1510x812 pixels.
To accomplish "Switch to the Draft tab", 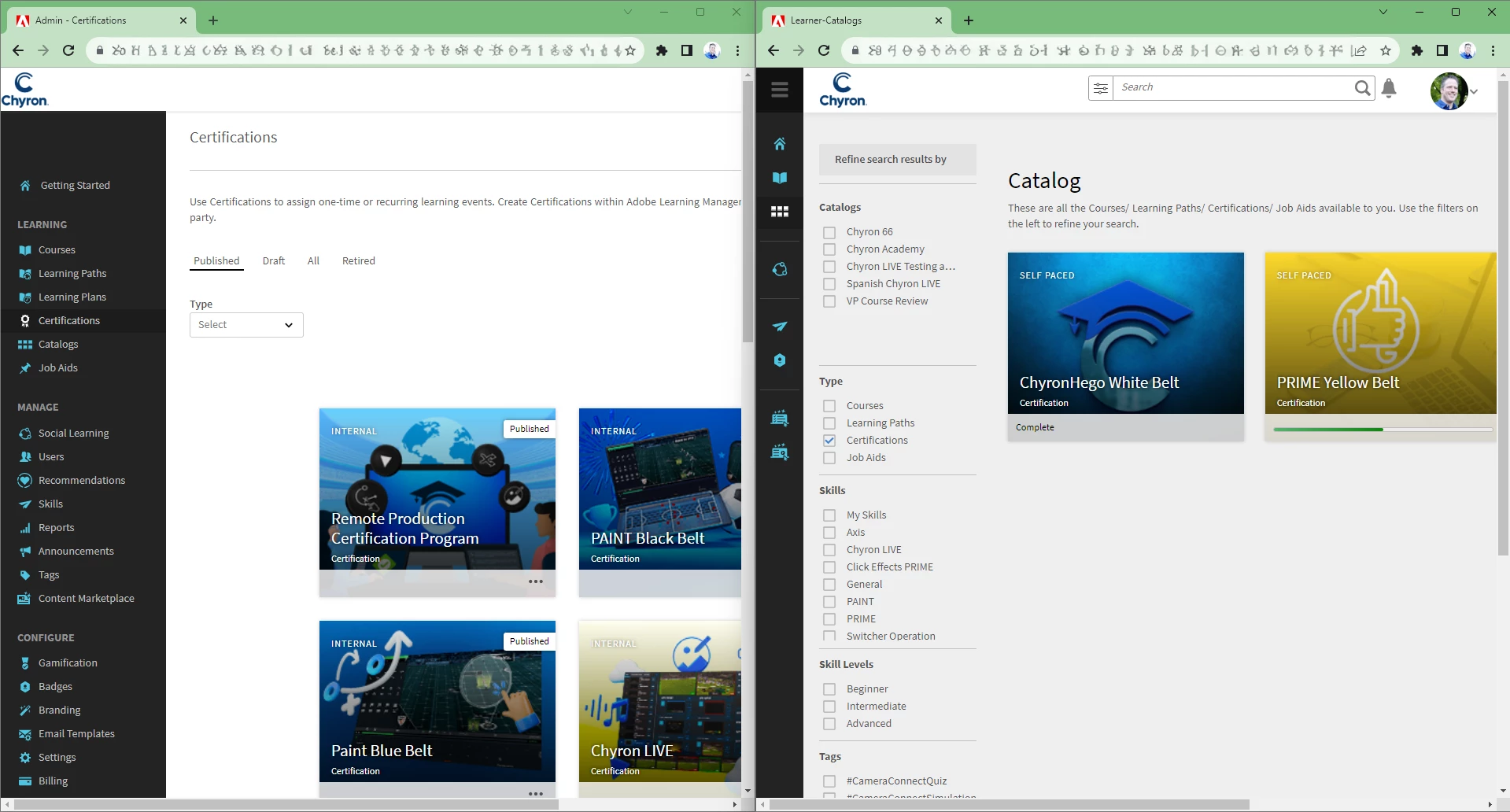I will pyautogui.click(x=274, y=261).
